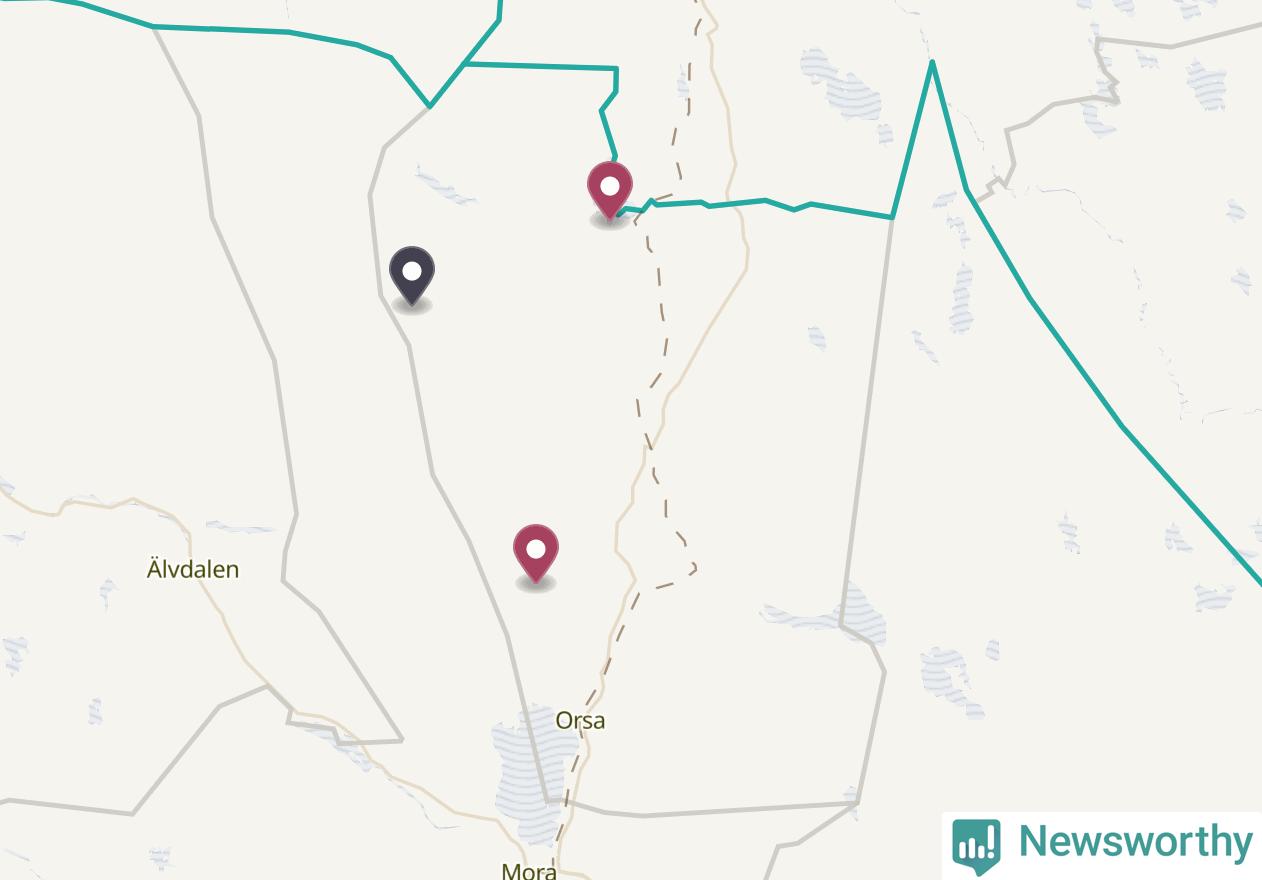1262x880 pixels.
Task: Click the Älvdalen town label
Action: (193, 570)
